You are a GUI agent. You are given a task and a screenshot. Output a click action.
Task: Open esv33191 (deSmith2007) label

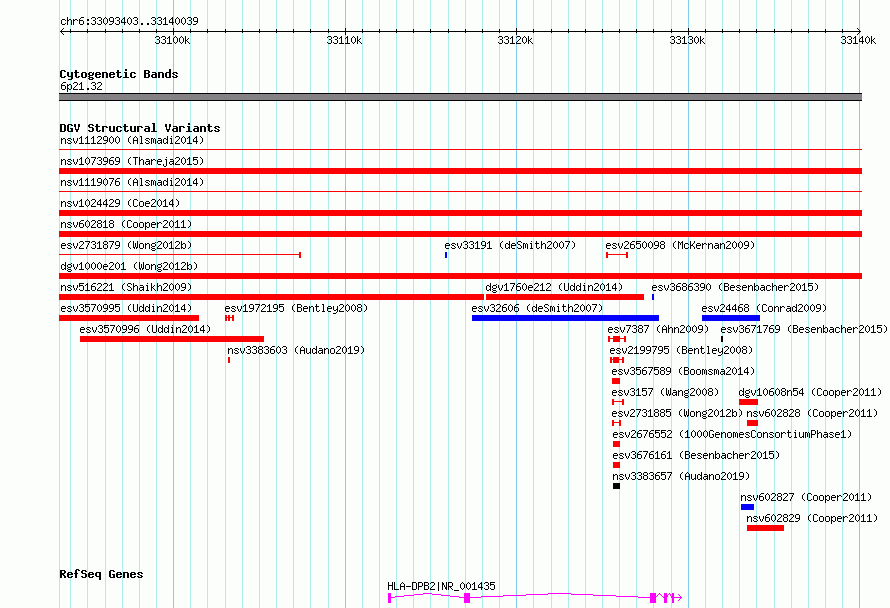[x=510, y=245]
